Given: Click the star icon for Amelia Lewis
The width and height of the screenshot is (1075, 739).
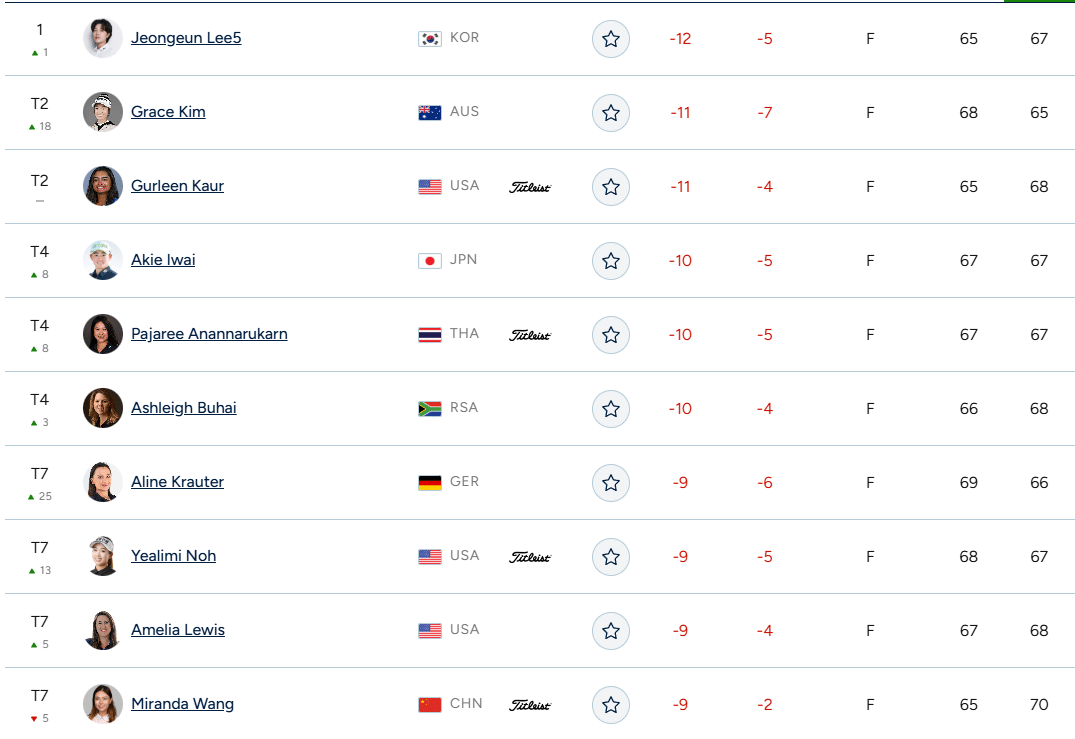Looking at the screenshot, I should click(x=611, y=631).
